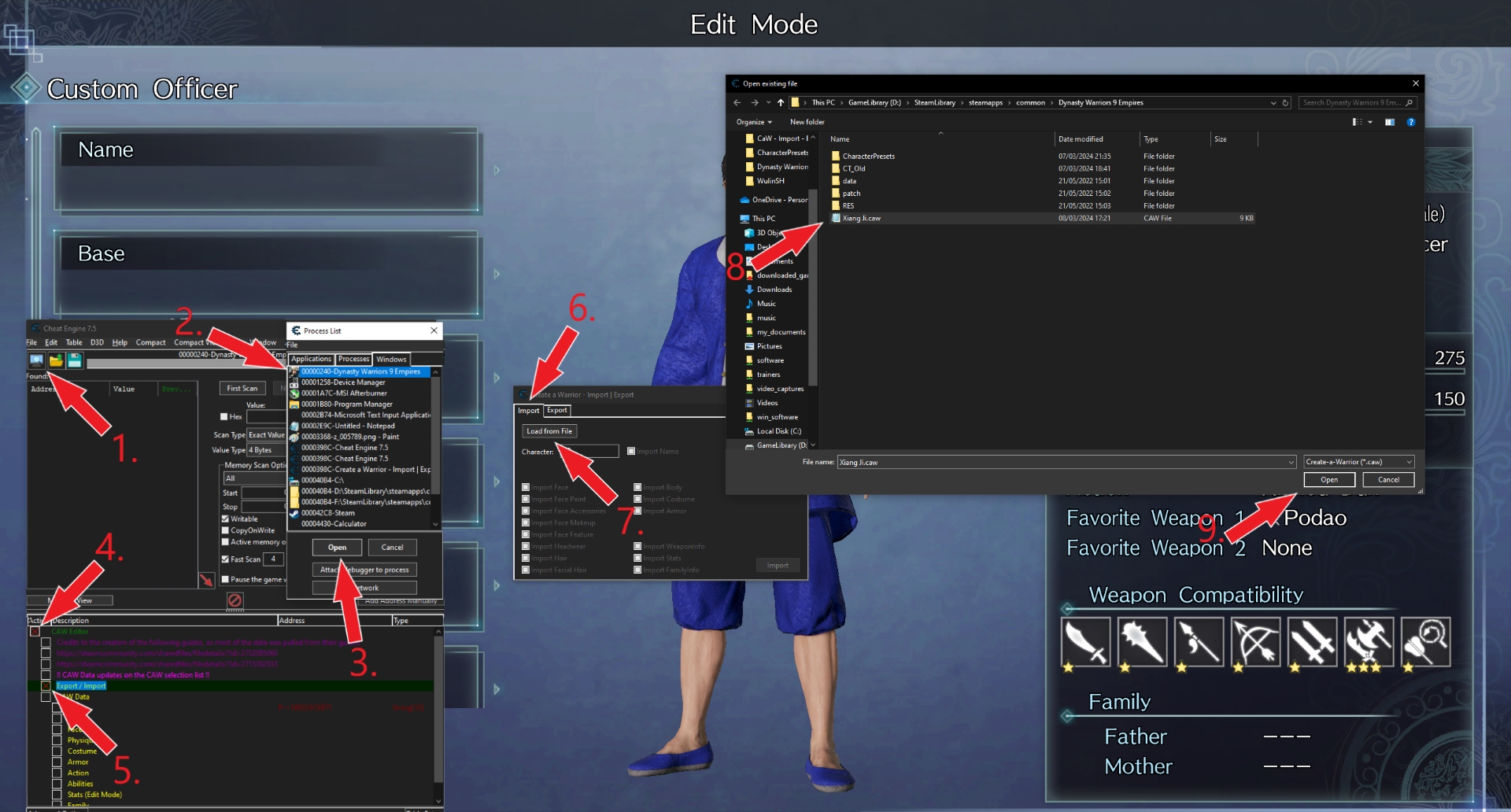The width and height of the screenshot is (1511, 812).
Task: Open the Value Type 4 Bytes dropdown
Action: pos(267,450)
